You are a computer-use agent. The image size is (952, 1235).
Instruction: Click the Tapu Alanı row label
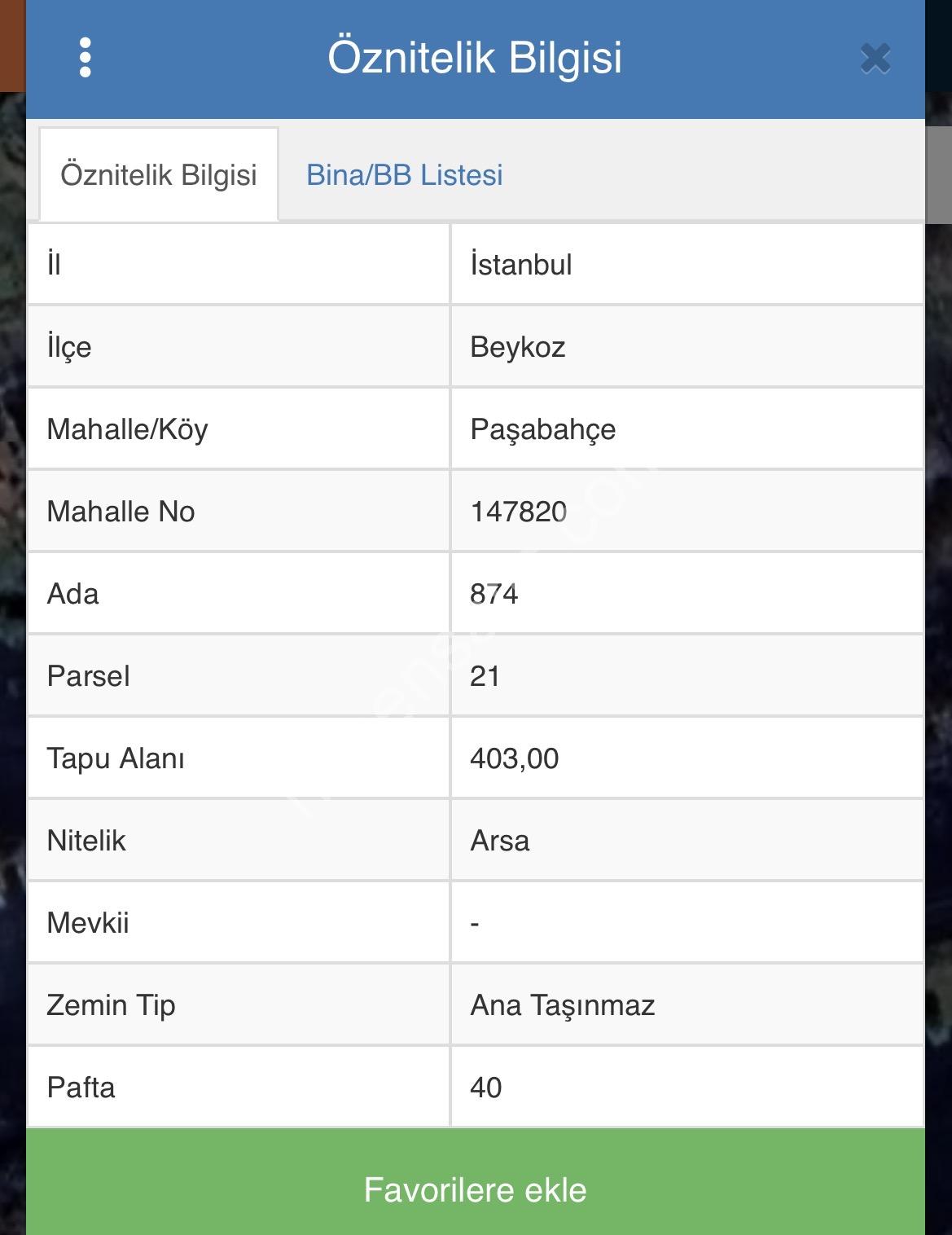pos(116,758)
